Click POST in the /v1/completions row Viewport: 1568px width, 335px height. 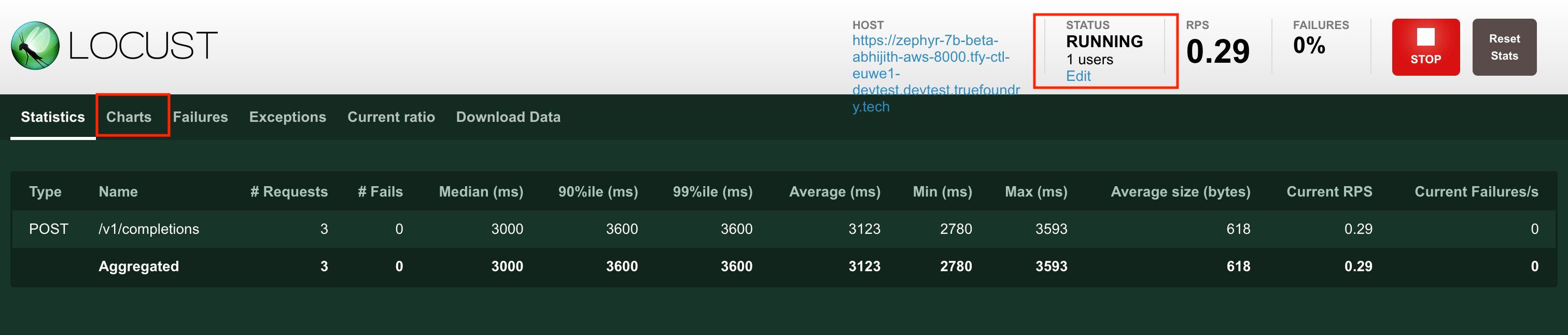click(49, 229)
